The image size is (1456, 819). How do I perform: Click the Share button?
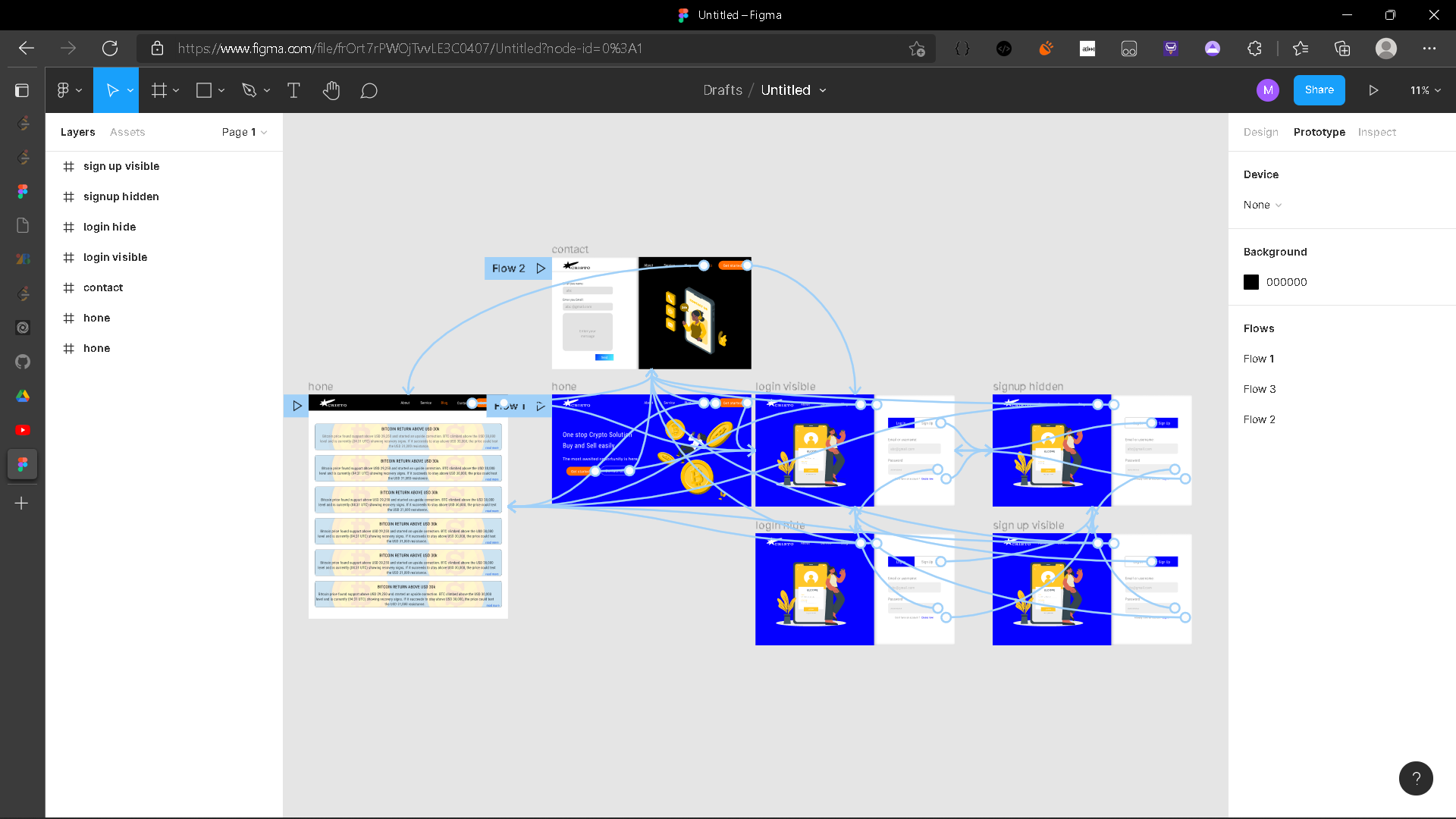(x=1319, y=90)
